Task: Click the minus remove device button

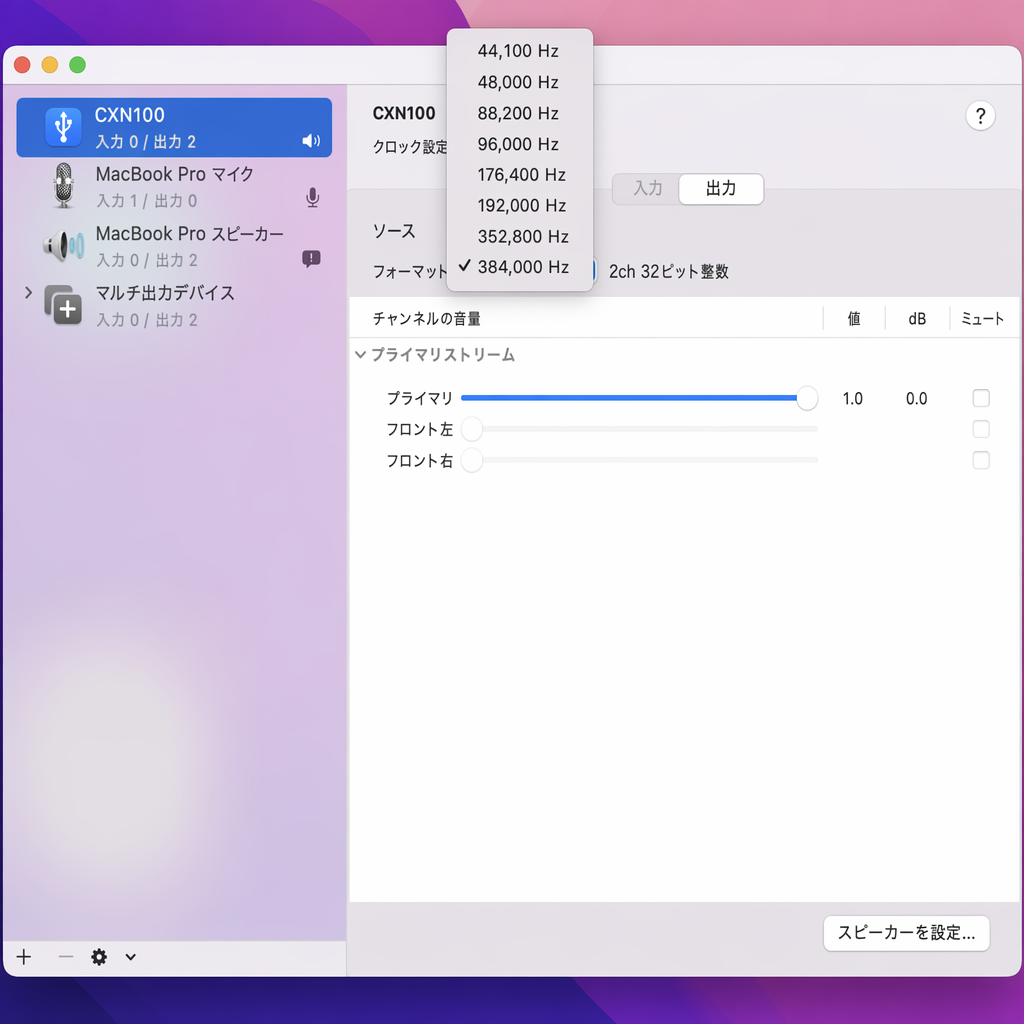Action: 65,957
